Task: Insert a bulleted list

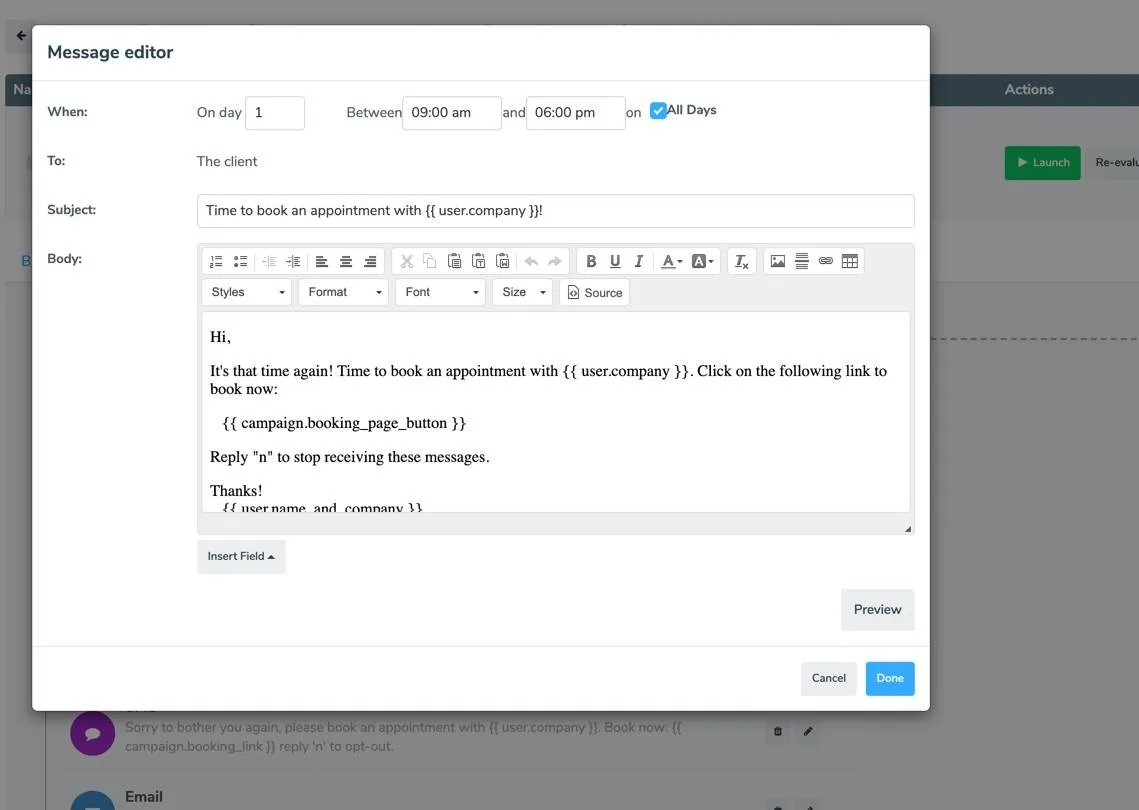Action: point(240,260)
